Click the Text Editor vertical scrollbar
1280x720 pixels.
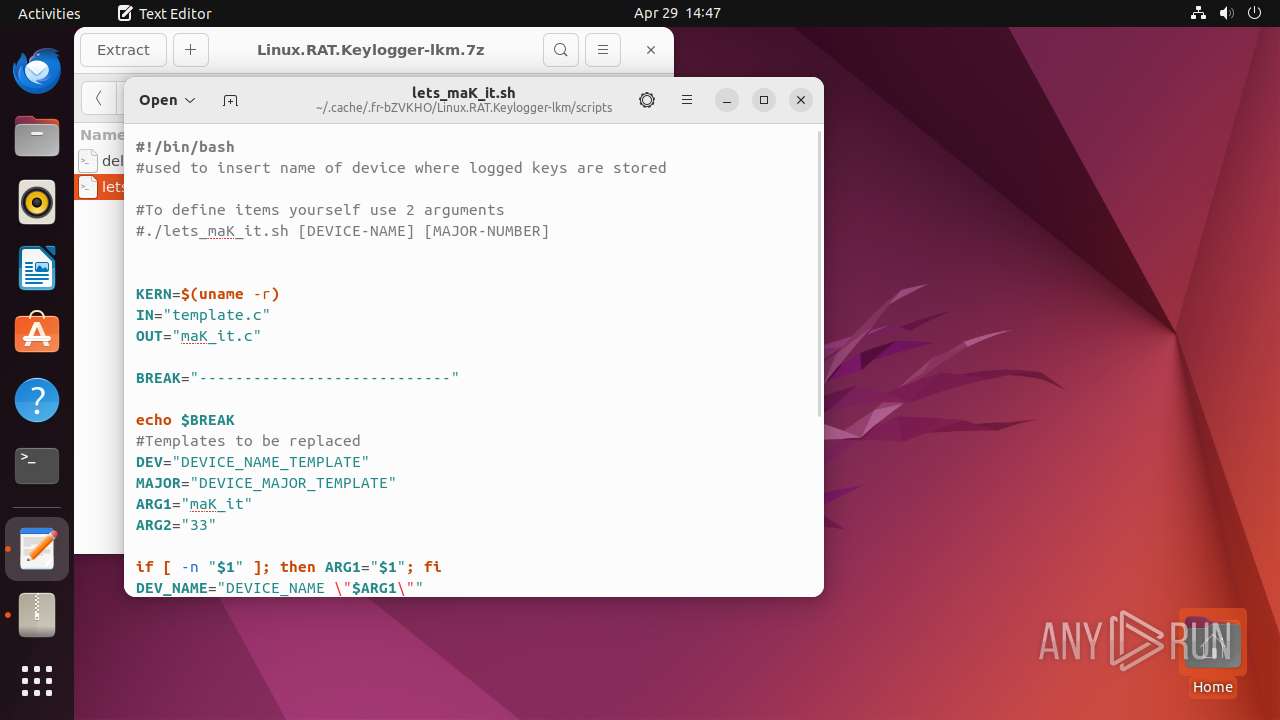820,272
